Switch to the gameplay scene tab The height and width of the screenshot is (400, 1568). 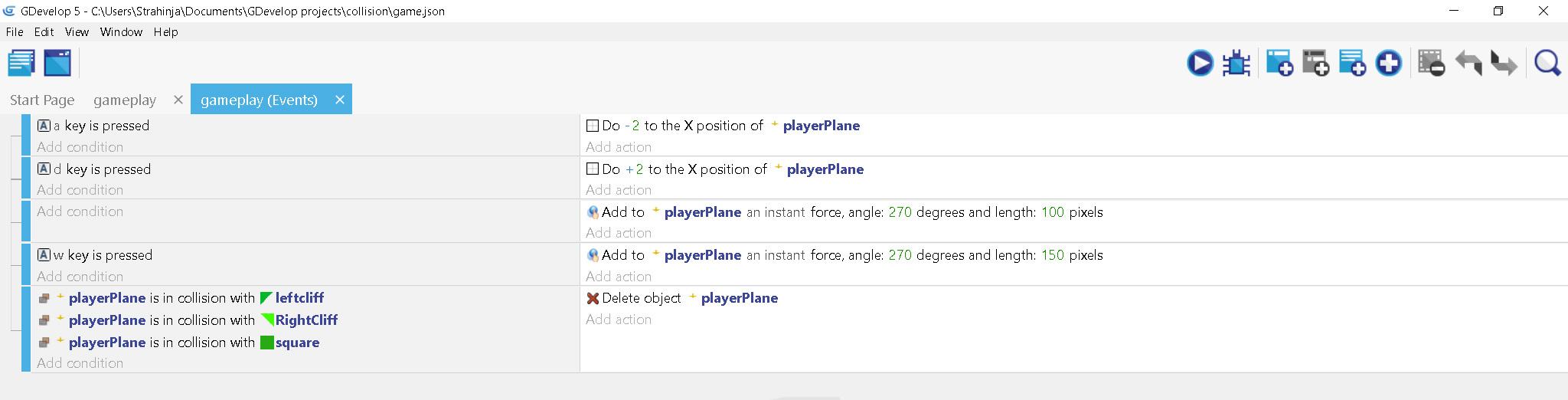coord(125,100)
